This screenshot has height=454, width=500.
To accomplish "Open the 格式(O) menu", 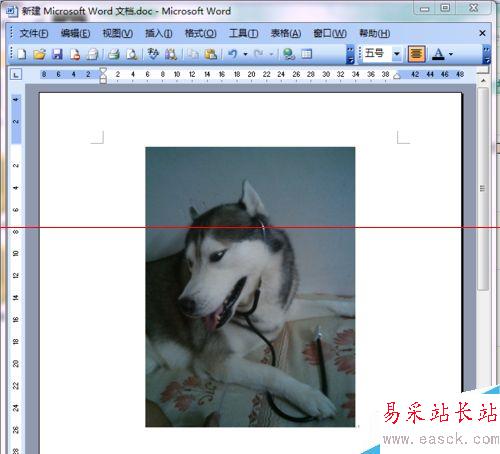I will click(201, 34).
